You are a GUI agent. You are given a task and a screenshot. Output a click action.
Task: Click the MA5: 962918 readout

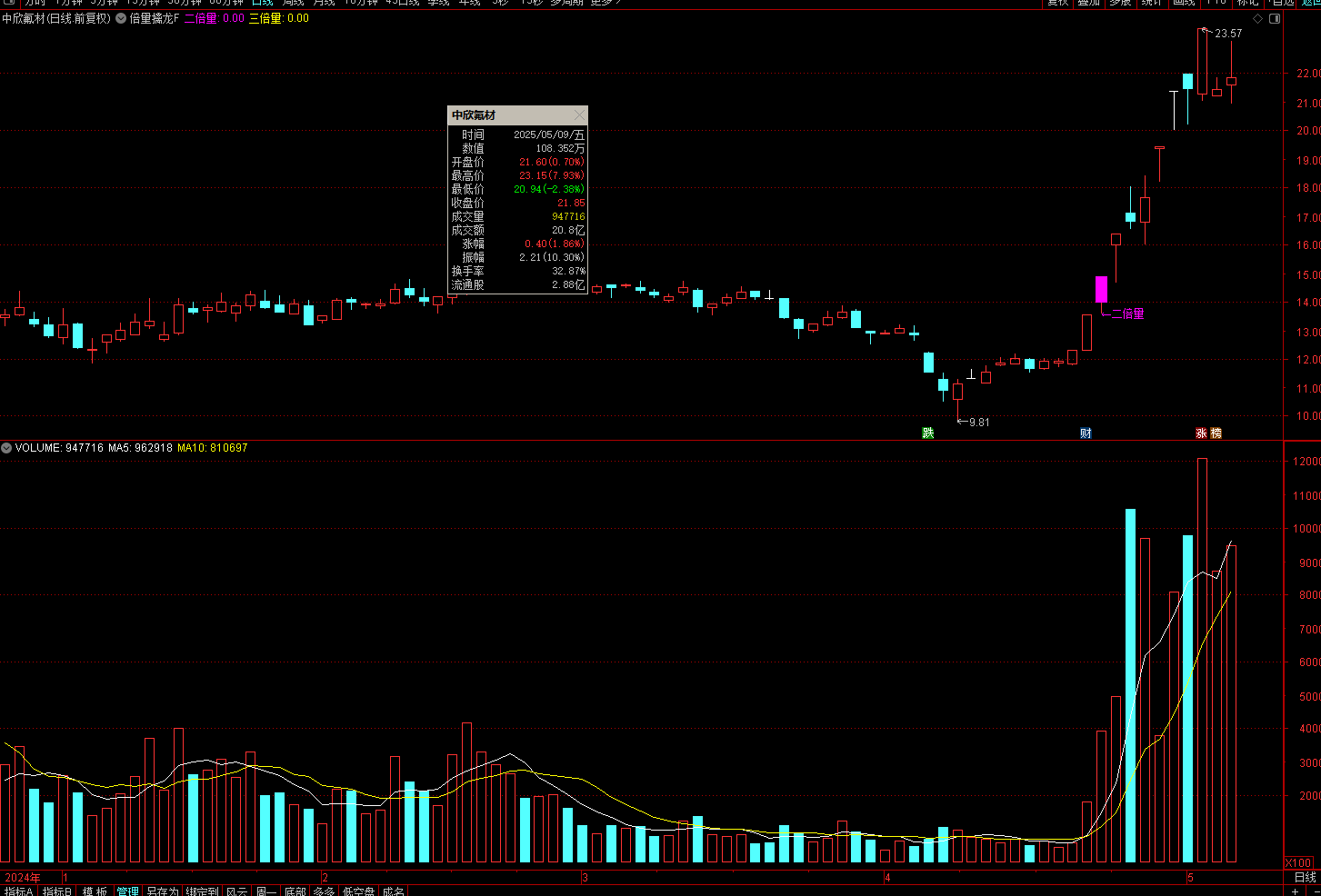point(140,448)
